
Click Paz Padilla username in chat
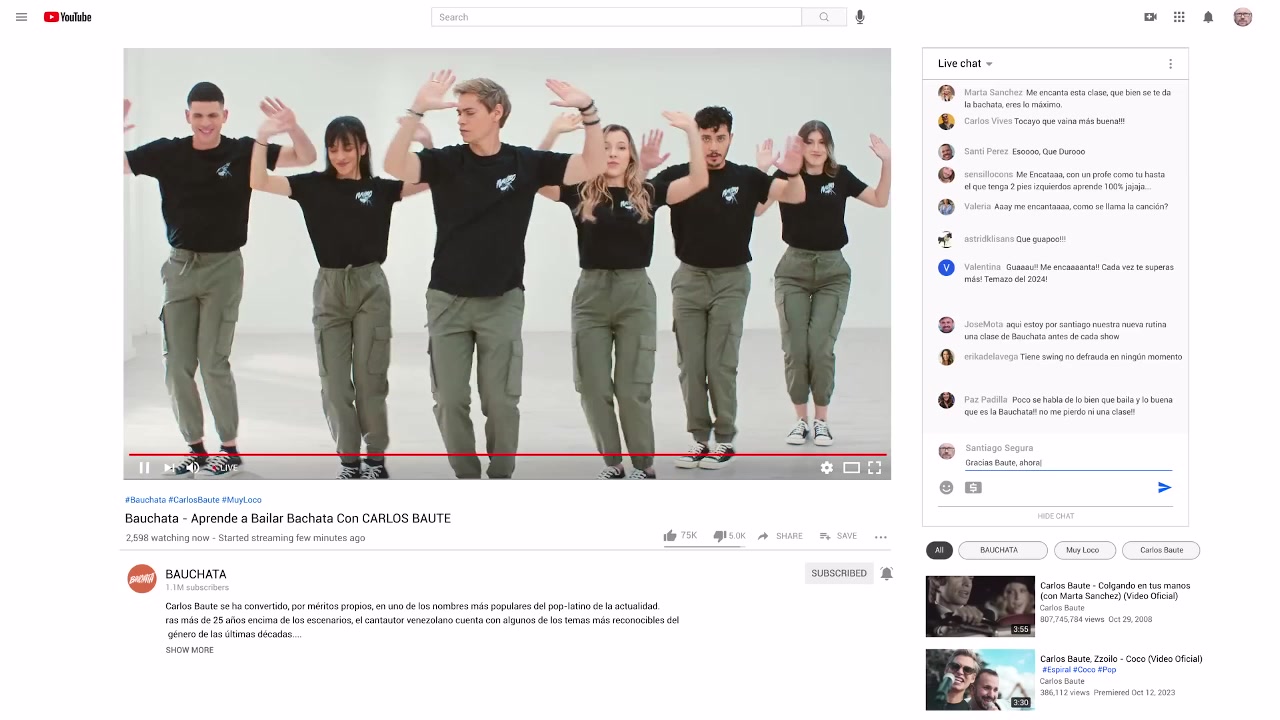pyautogui.click(x=986, y=400)
